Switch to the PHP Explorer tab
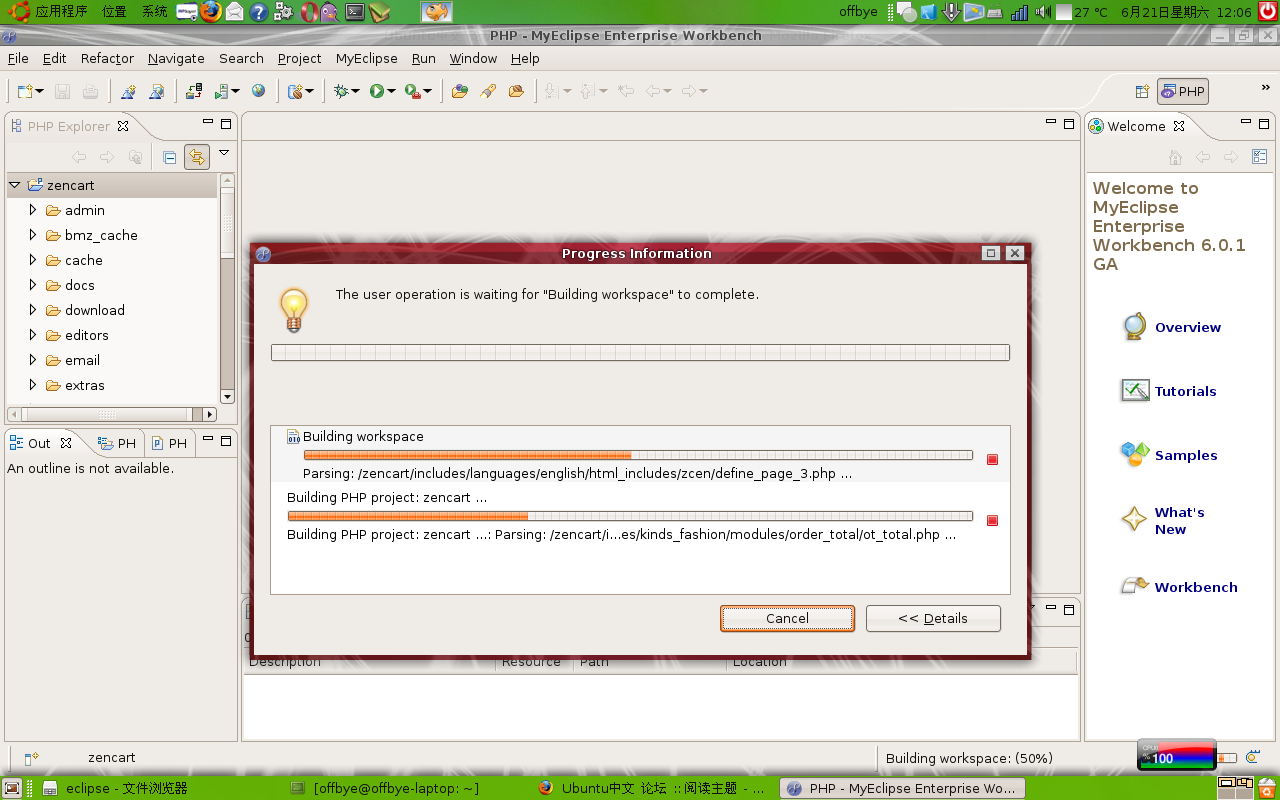Screen dimensions: 1280x800 tap(69, 126)
